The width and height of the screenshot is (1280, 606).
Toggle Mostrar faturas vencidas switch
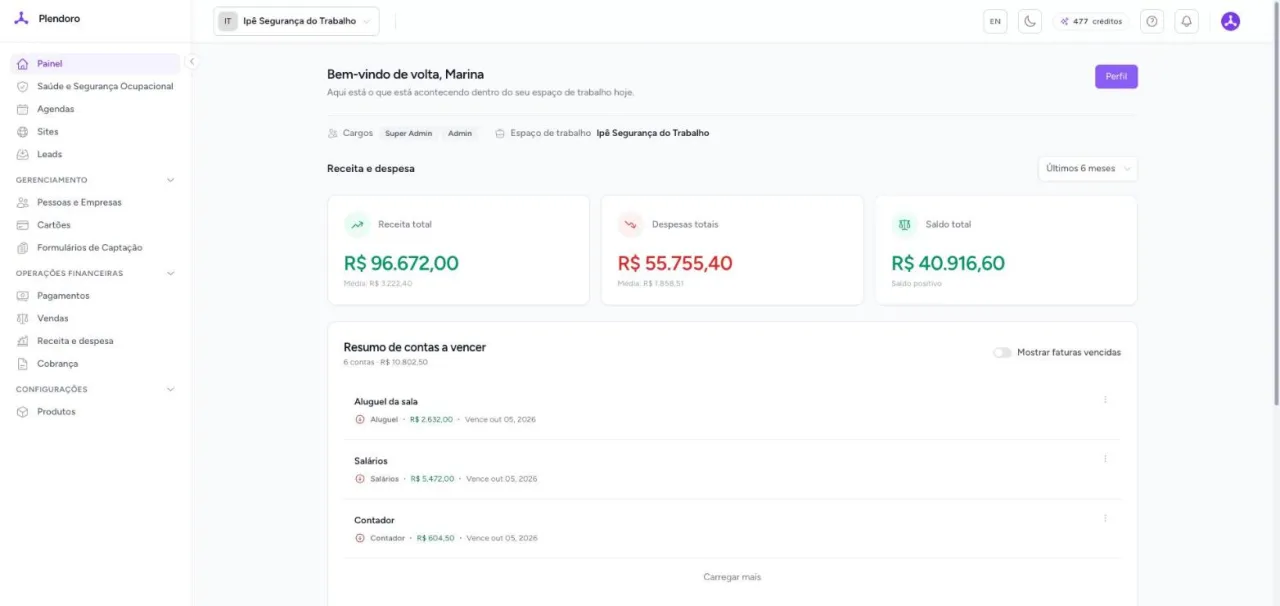pos(1002,353)
